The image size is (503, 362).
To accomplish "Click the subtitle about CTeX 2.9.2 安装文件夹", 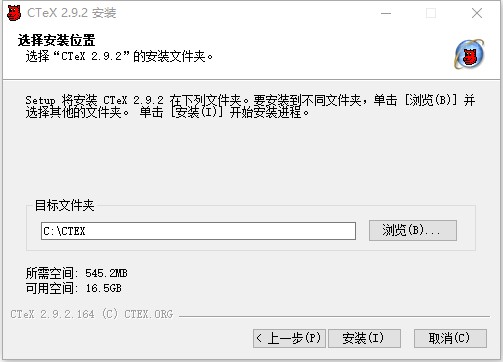I will click(x=119, y=56).
